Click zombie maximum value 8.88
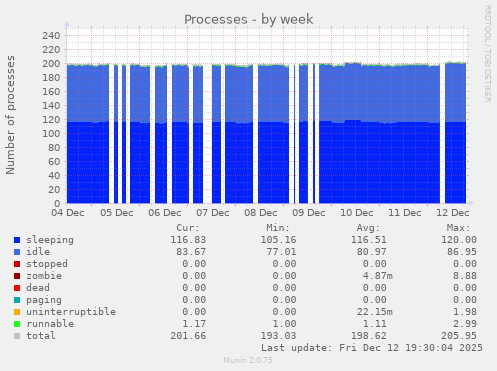The image size is (497, 371). pos(465,276)
